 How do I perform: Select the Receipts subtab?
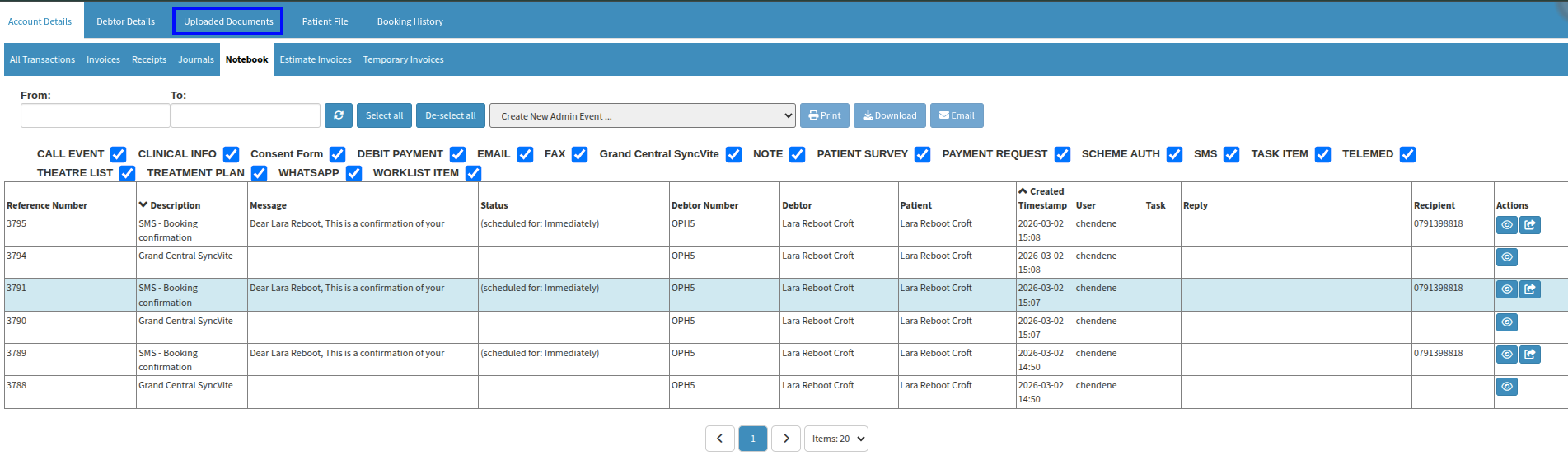tap(149, 59)
